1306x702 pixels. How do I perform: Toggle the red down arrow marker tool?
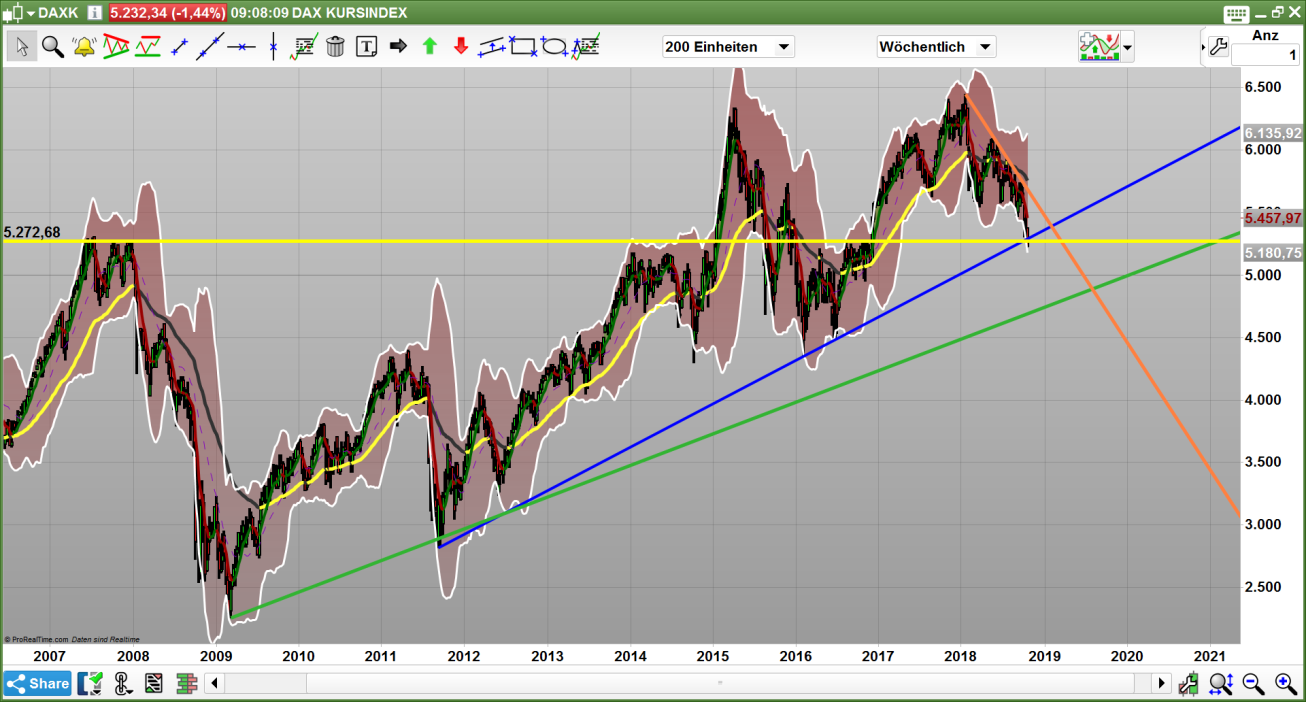pyautogui.click(x=460, y=46)
